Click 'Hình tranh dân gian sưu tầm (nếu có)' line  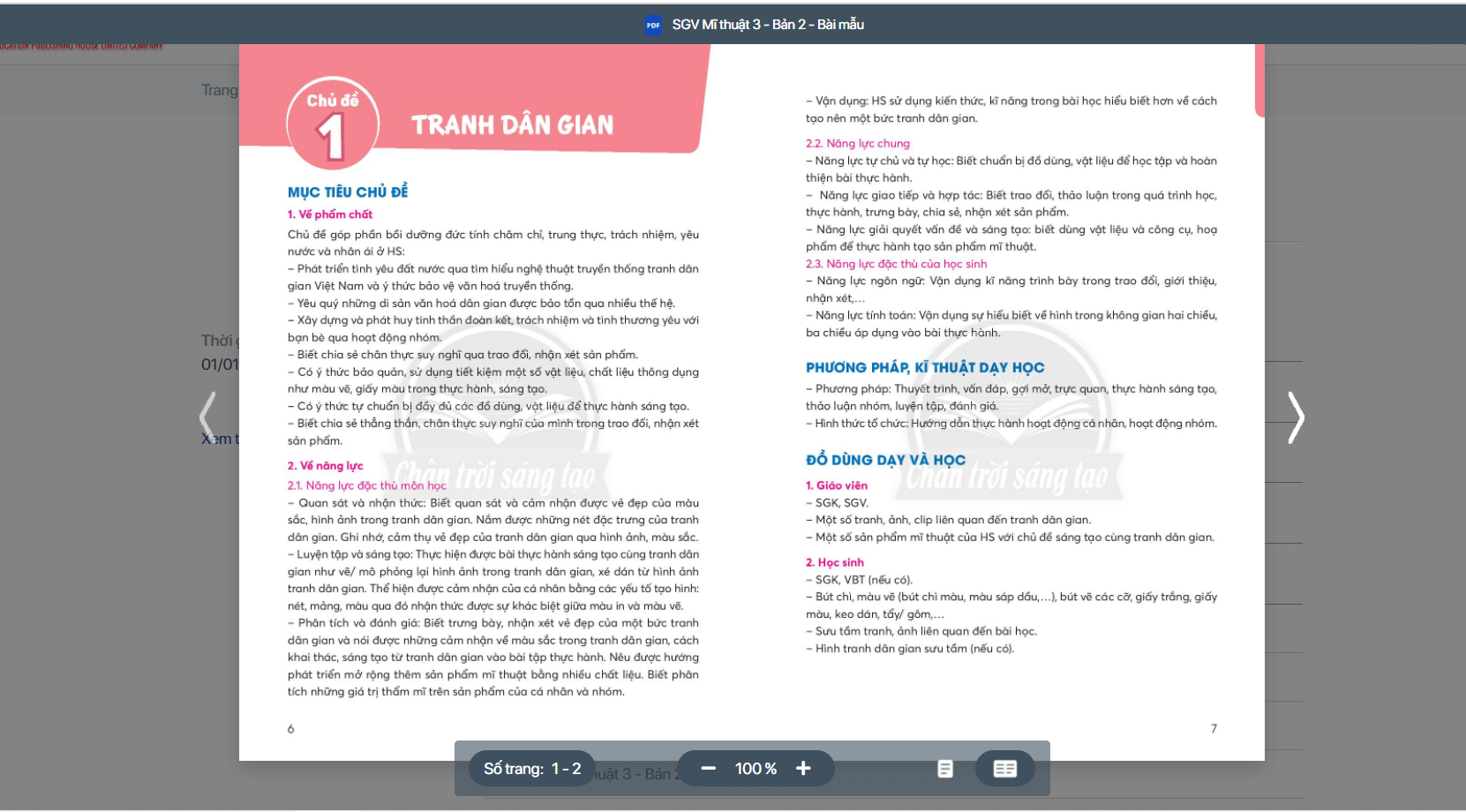coord(910,649)
